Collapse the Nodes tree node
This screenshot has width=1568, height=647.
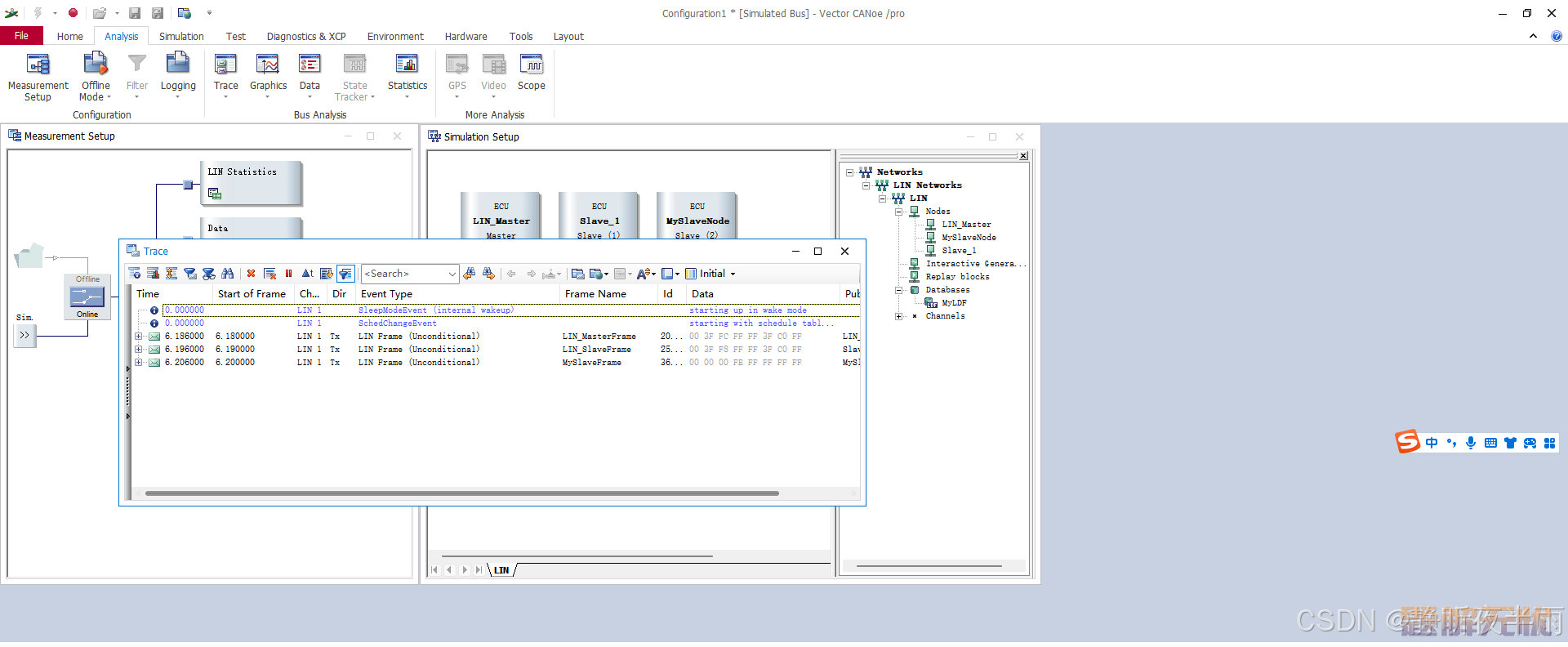(899, 212)
